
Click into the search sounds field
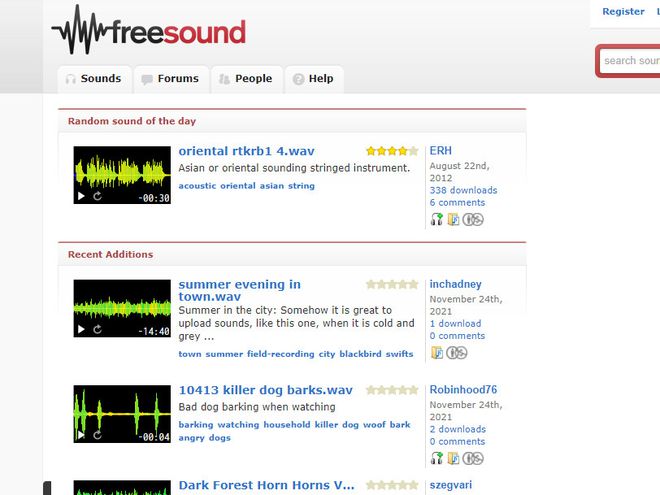(629, 61)
